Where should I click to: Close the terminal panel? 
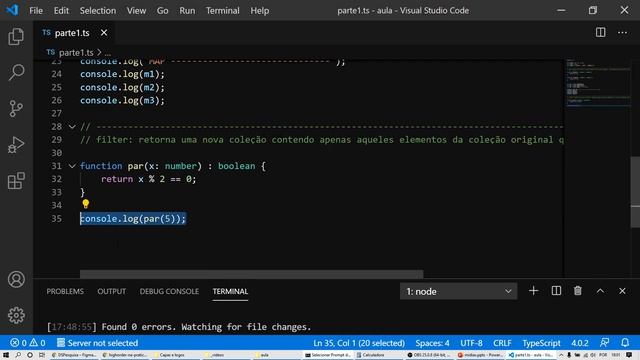tap(622, 291)
